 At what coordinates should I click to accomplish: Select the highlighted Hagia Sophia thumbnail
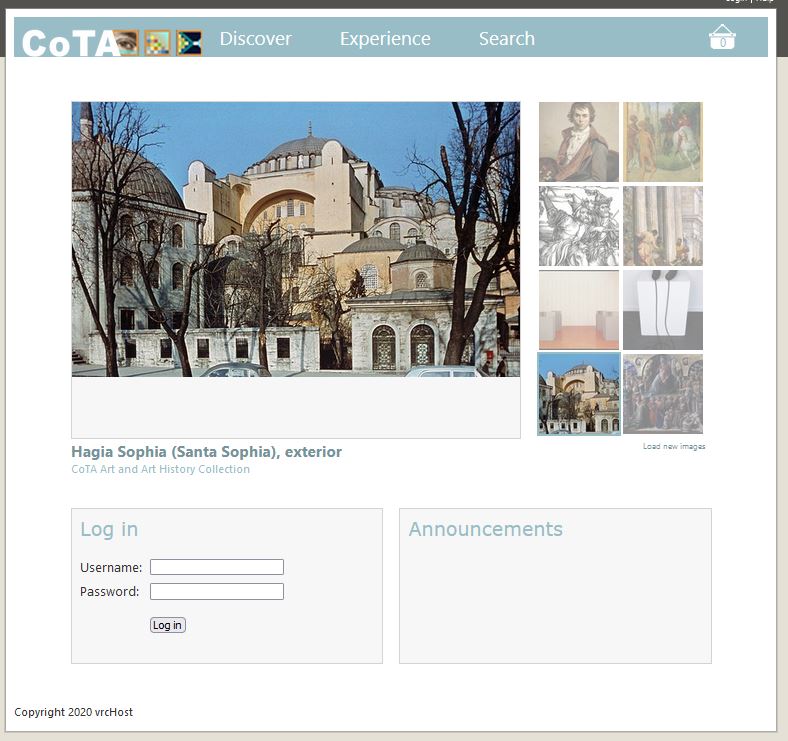[x=579, y=394]
